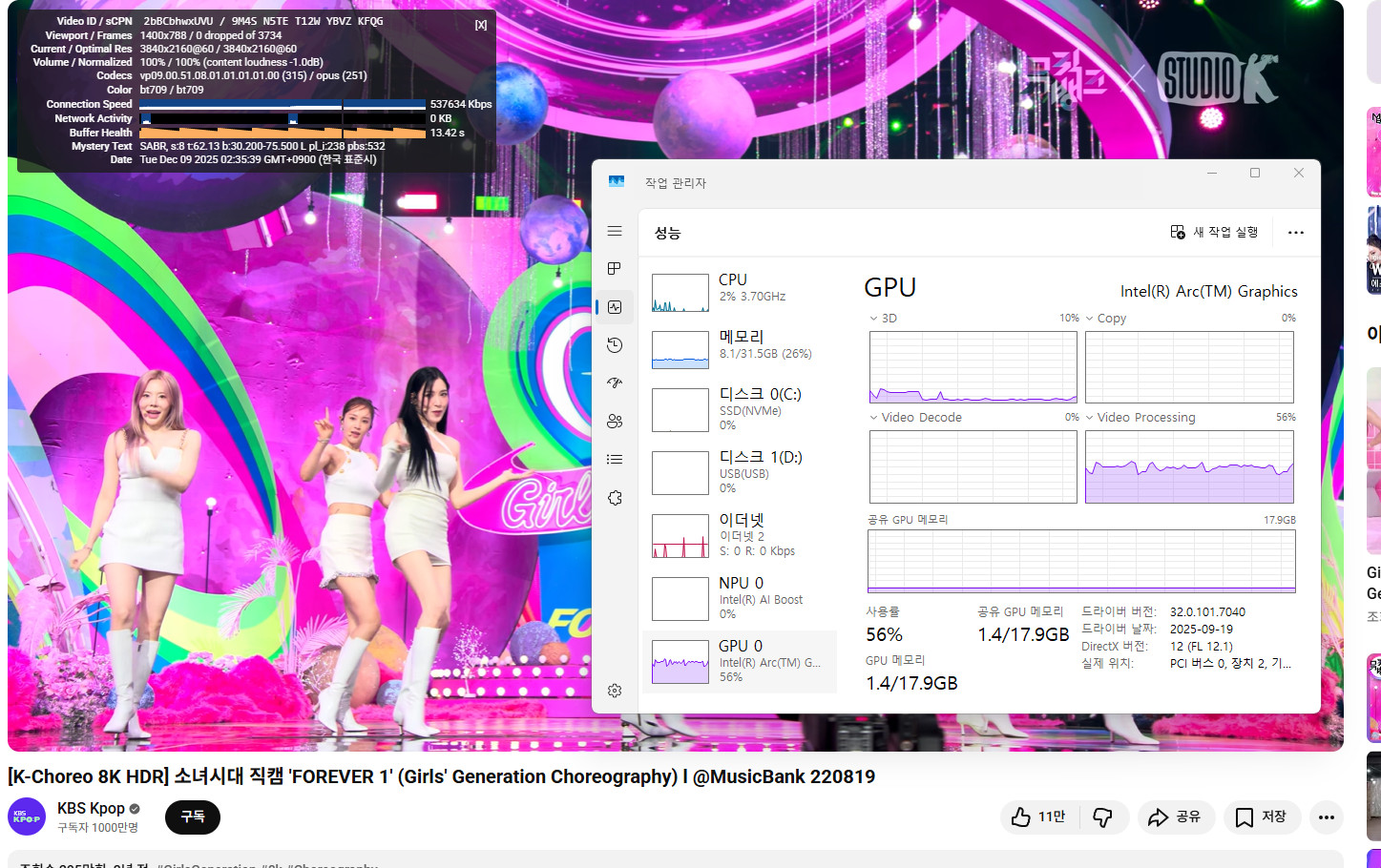Open the Services page icon
This screenshot has height=868, width=1381.
coord(615,498)
